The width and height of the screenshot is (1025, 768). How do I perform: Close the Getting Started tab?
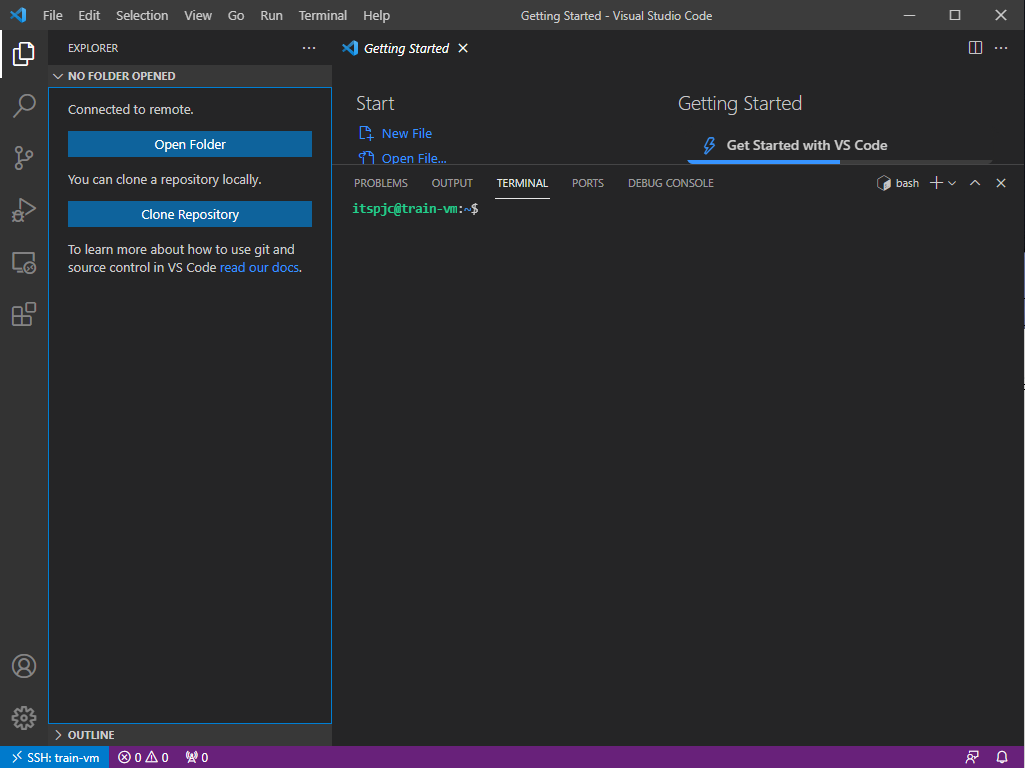click(463, 48)
